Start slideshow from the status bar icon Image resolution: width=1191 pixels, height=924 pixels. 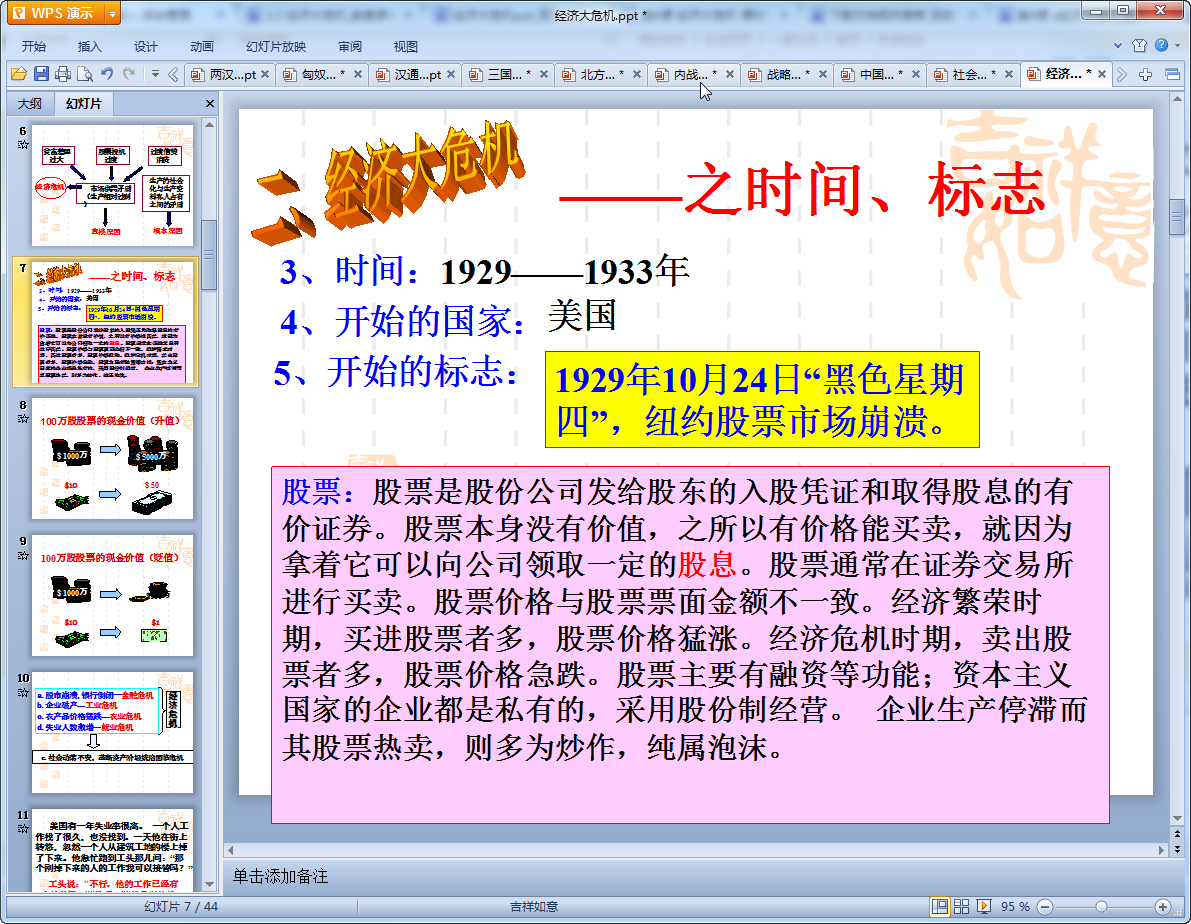(984, 907)
